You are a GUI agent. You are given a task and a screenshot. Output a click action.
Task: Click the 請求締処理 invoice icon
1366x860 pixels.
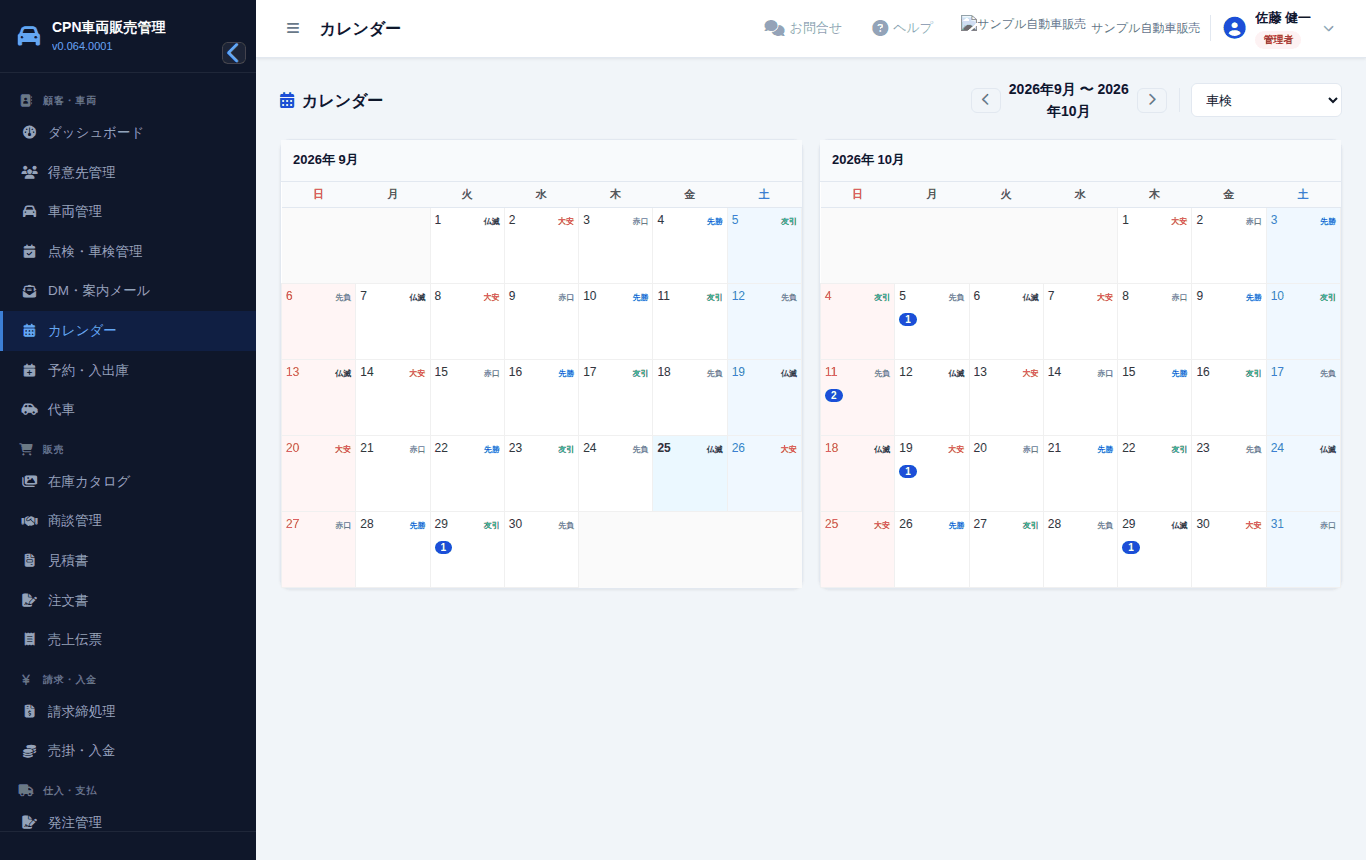(x=29, y=711)
